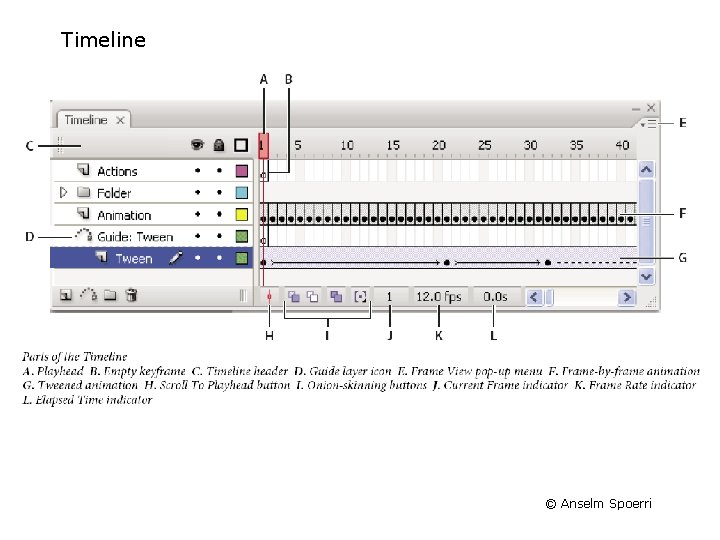
Task: Click the vertical scrollbar thumb
Action: click(x=646, y=222)
